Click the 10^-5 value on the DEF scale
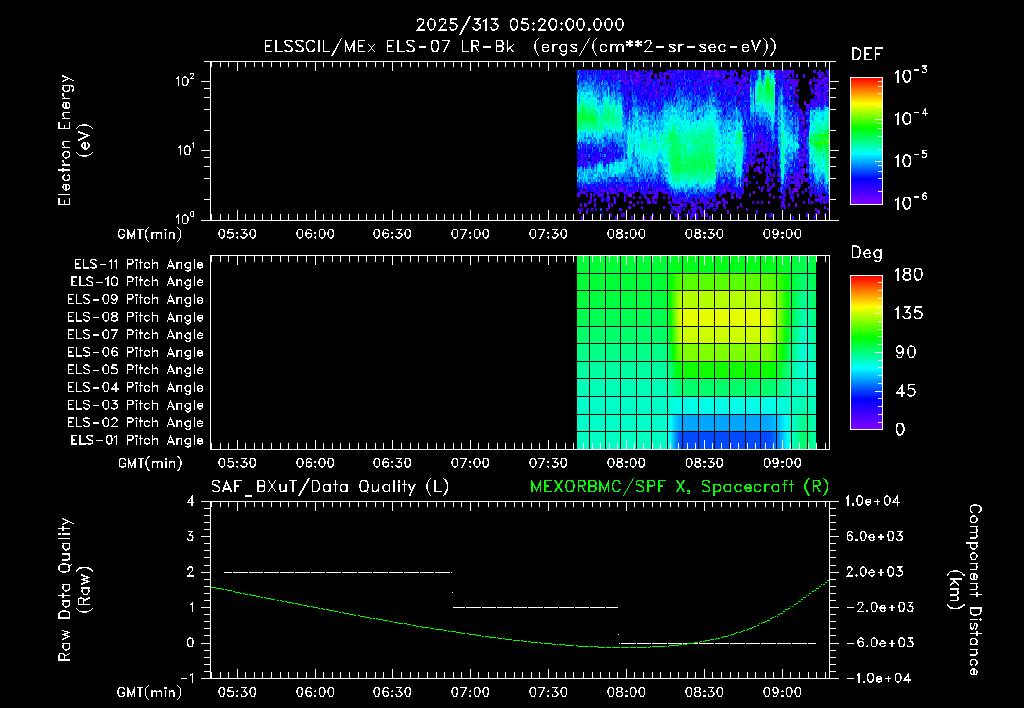The width and height of the screenshot is (1024, 708). pos(910,160)
